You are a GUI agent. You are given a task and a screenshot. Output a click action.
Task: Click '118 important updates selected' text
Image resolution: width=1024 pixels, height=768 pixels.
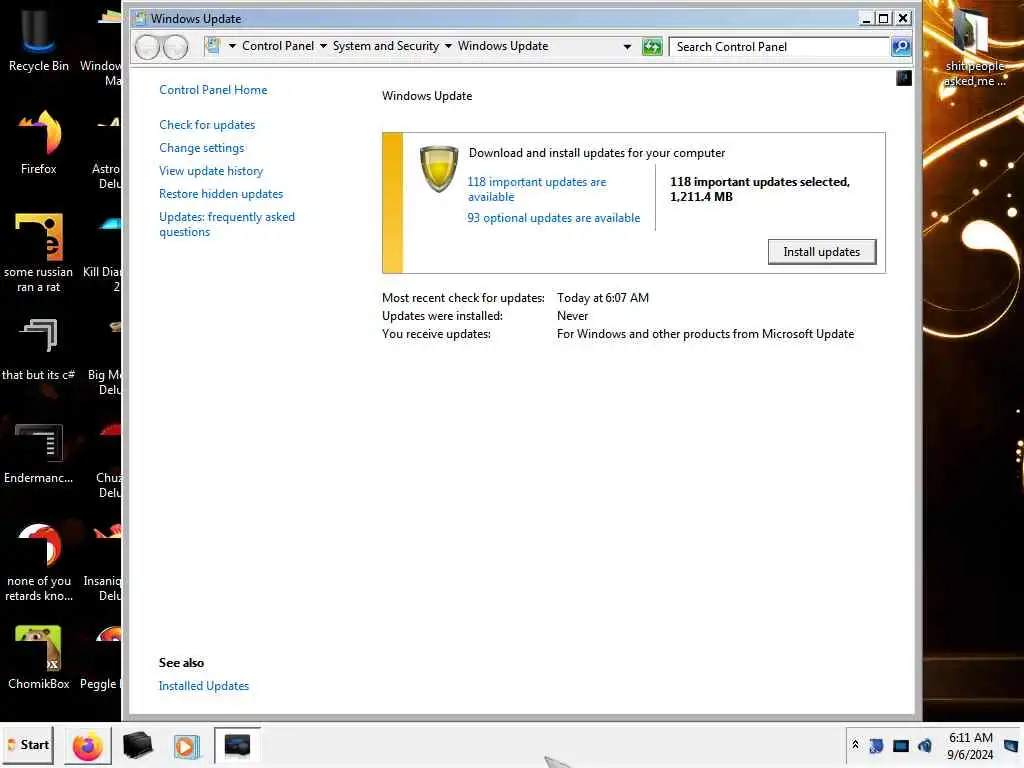coord(760,182)
